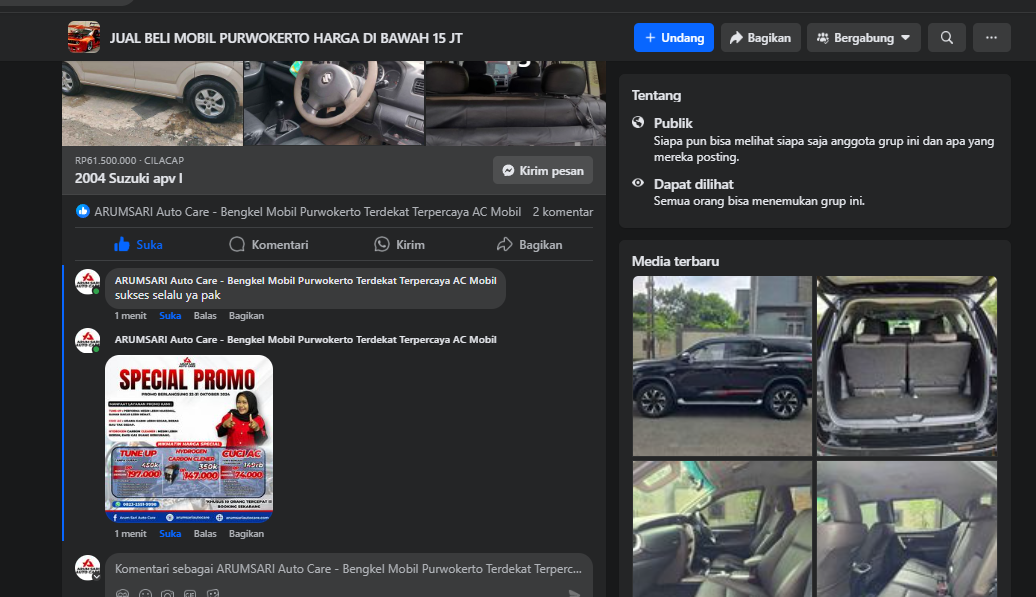Image resolution: width=1036 pixels, height=597 pixels.
Task: Like the Suzuki APV post
Action: click(138, 244)
